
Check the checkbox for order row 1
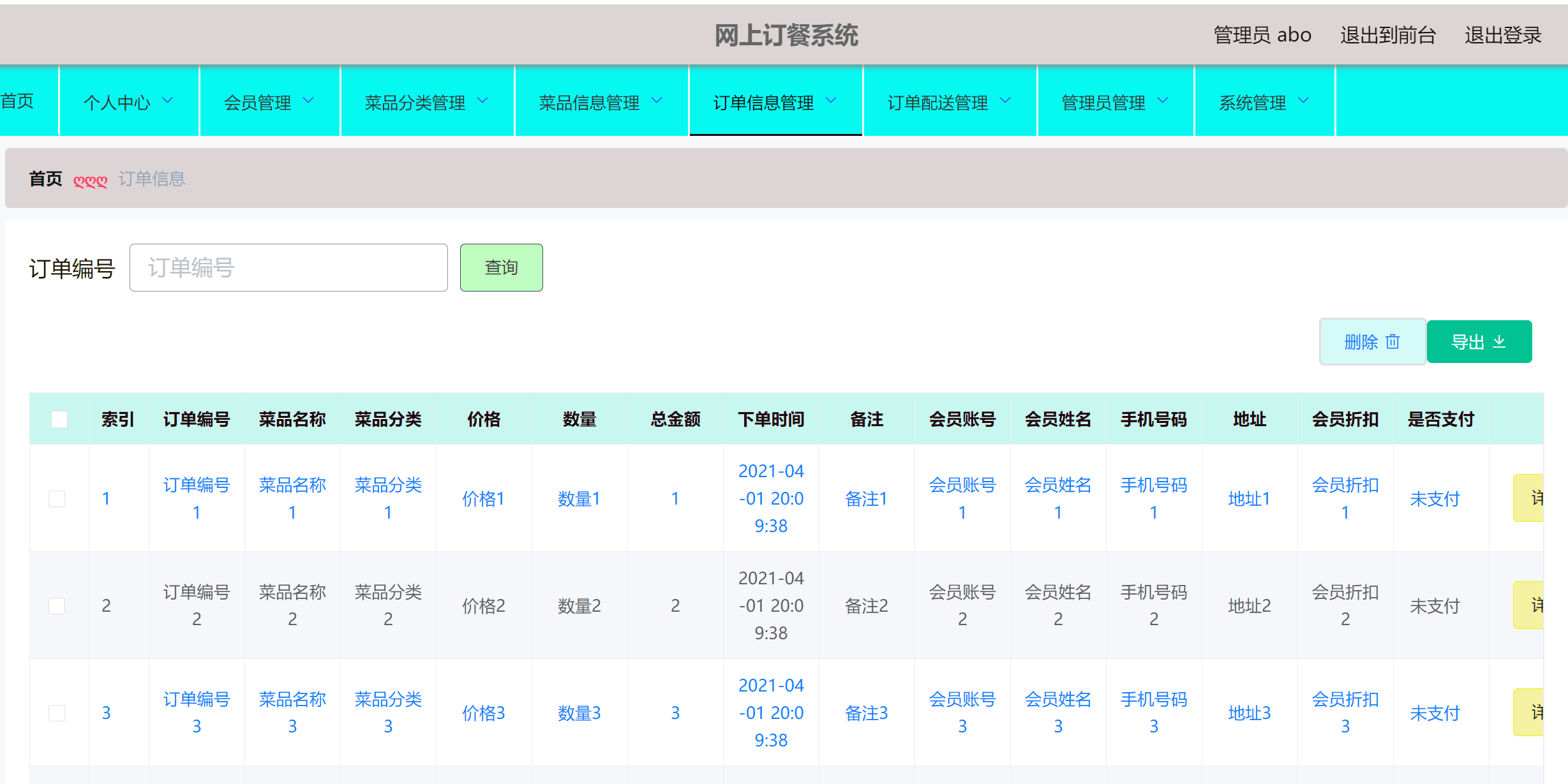57,498
